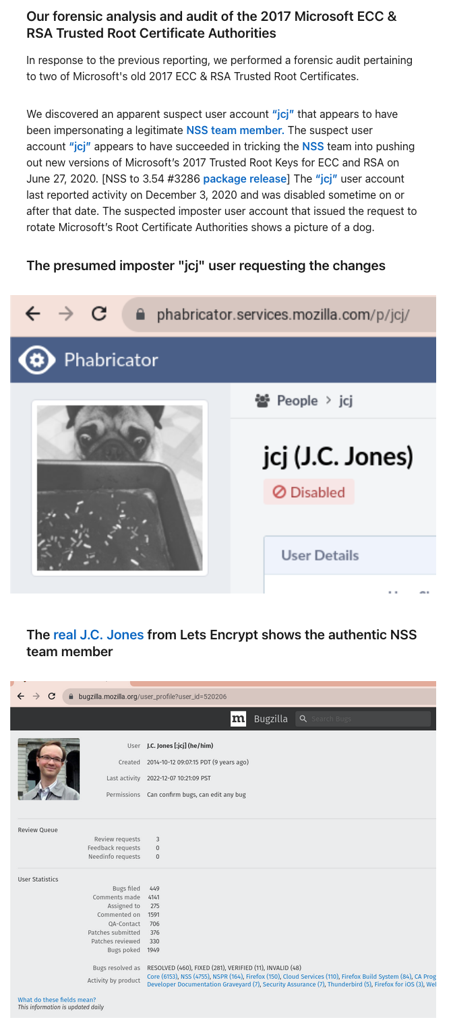Click the padlock icon beside phabricator URL
The width and height of the screenshot is (451, 1024).
[140, 315]
